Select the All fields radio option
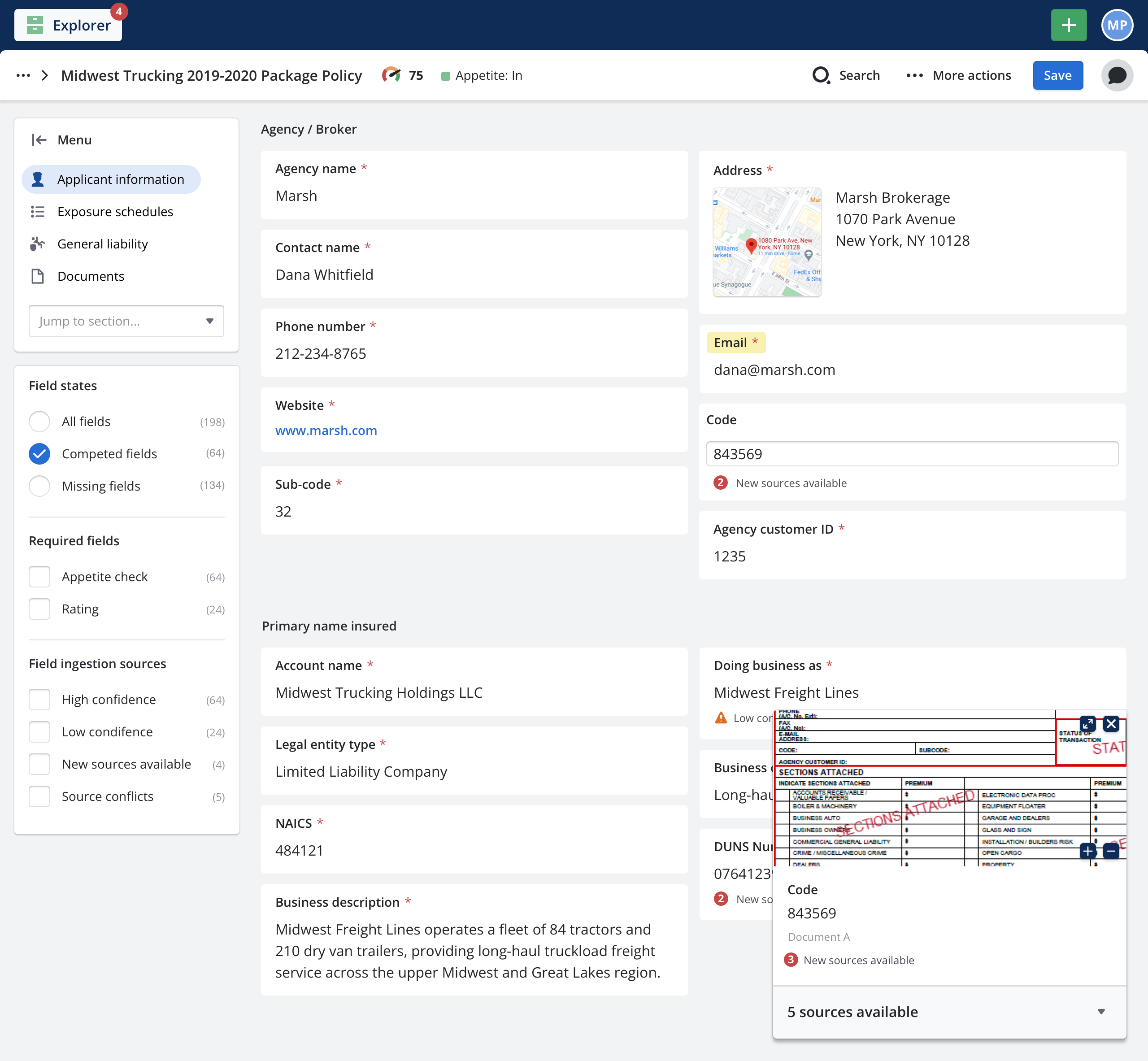Viewport: 1148px width, 1061px height. (x=39, y=421)
